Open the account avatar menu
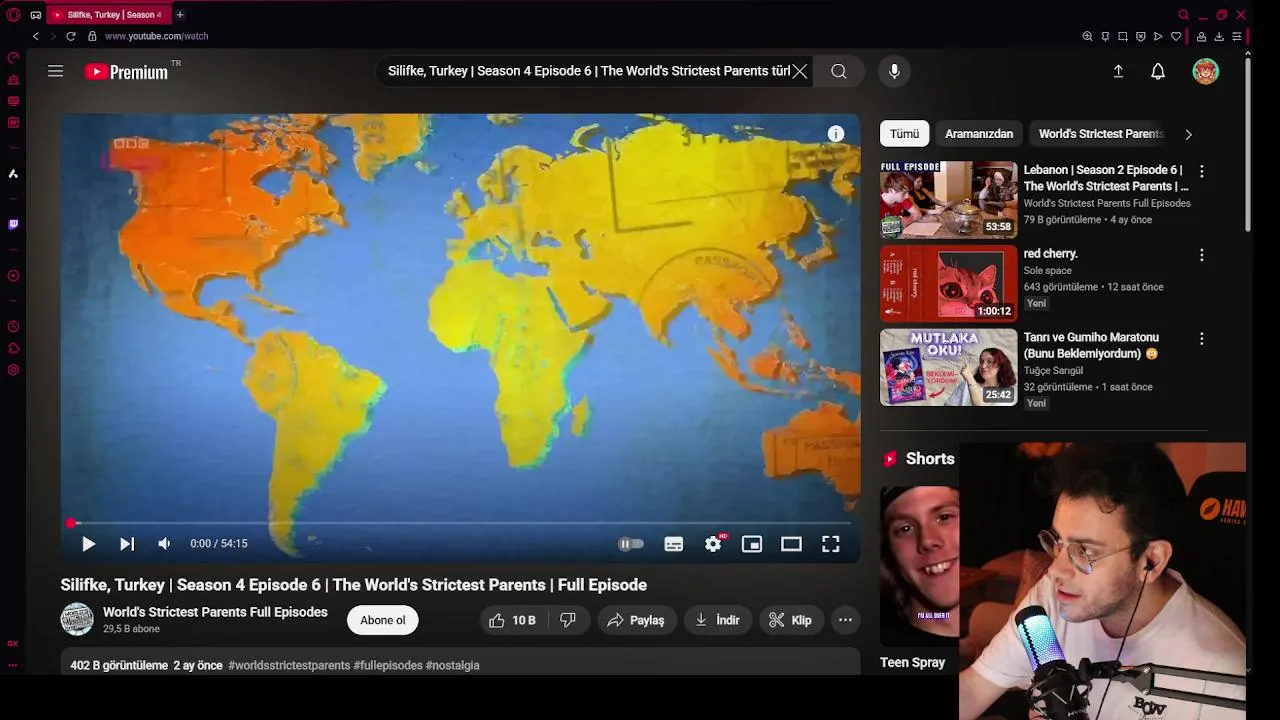 click(1206, 71)
